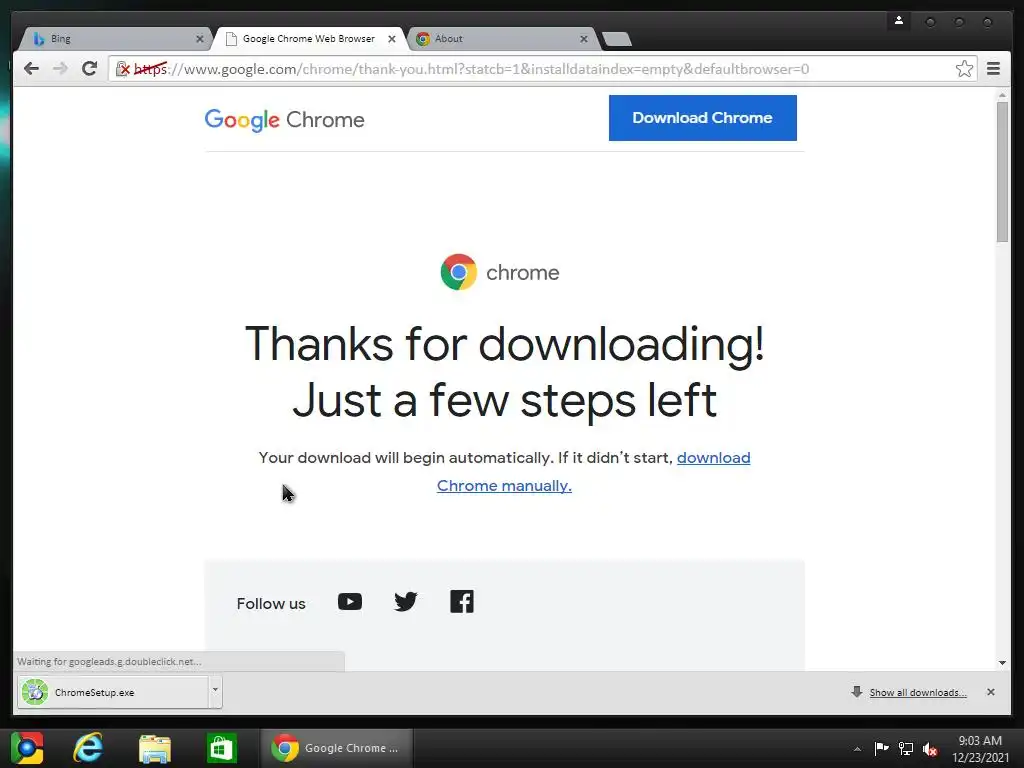Reload the current page
Screen dimensions: 1024x768
(x=89, y=69)
